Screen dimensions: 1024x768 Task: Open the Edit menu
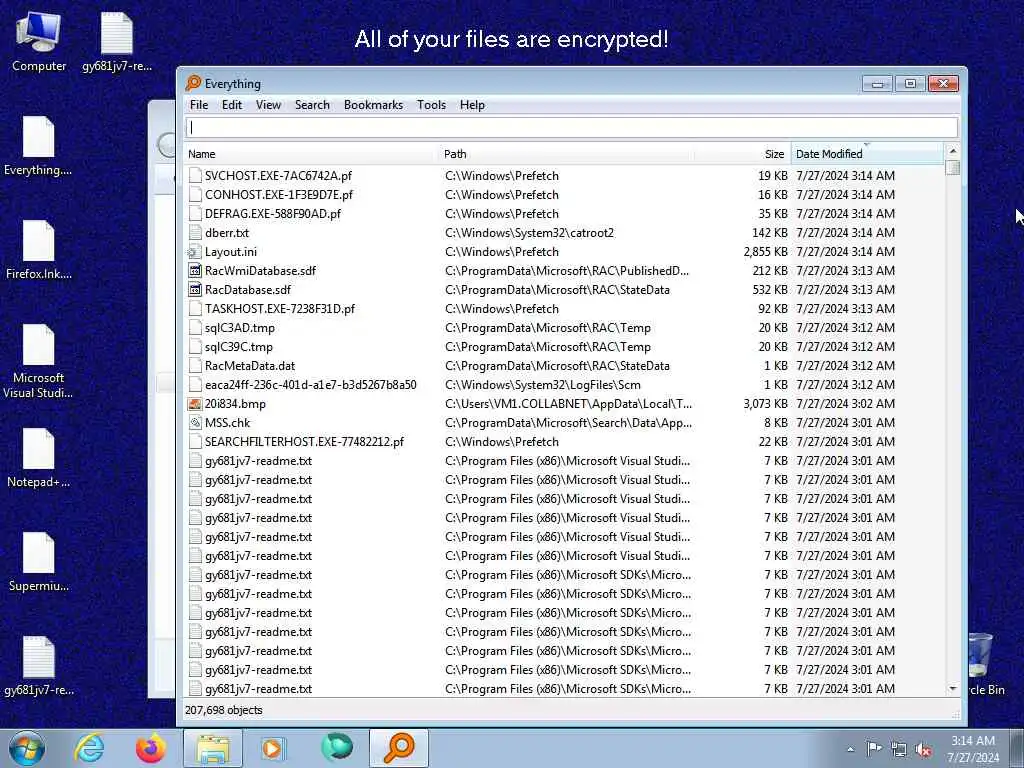(x=232, y=104)
